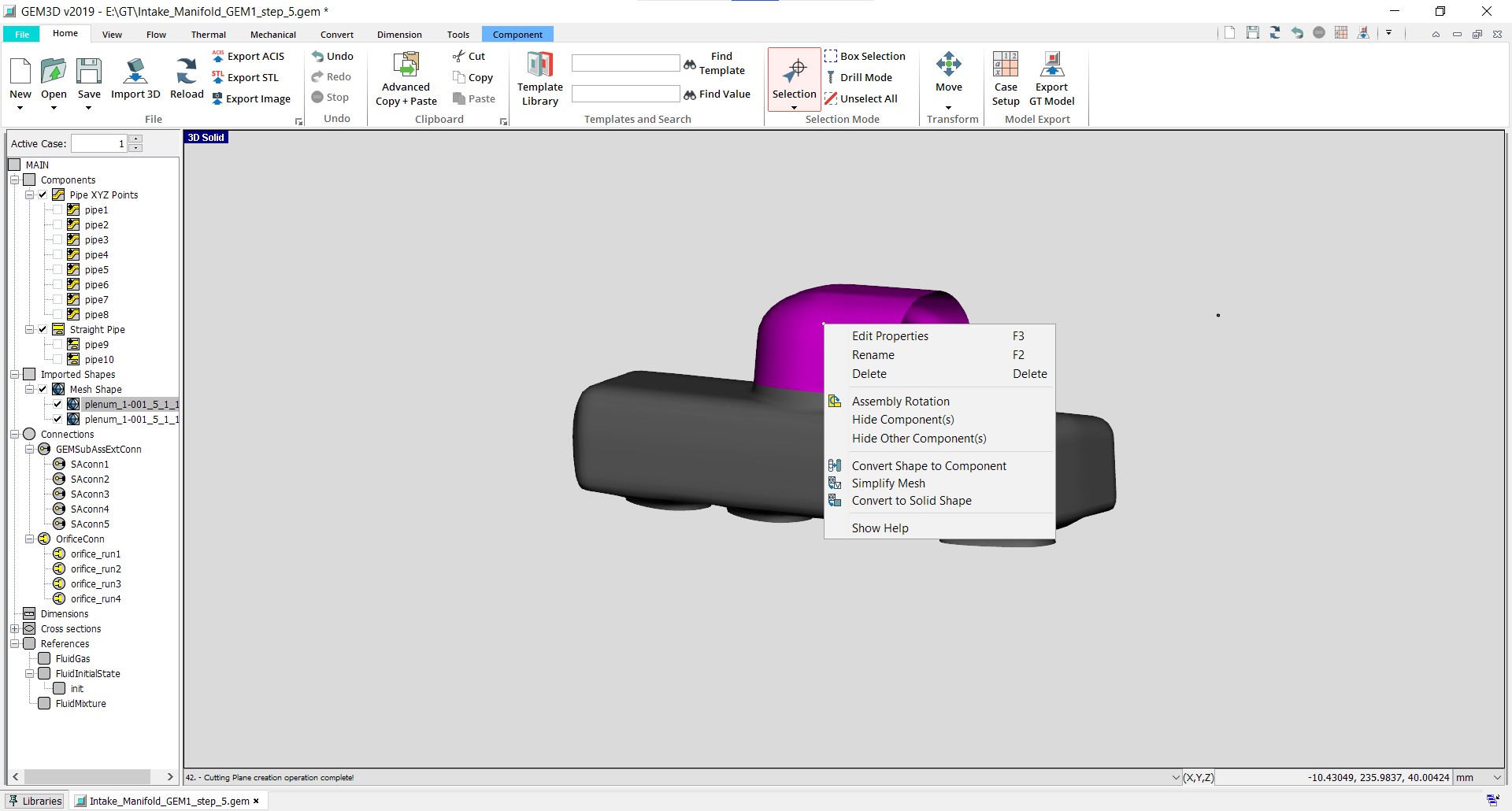Click the Copy button
This screenshot has height=811, width=1512.
pos(473,77)
